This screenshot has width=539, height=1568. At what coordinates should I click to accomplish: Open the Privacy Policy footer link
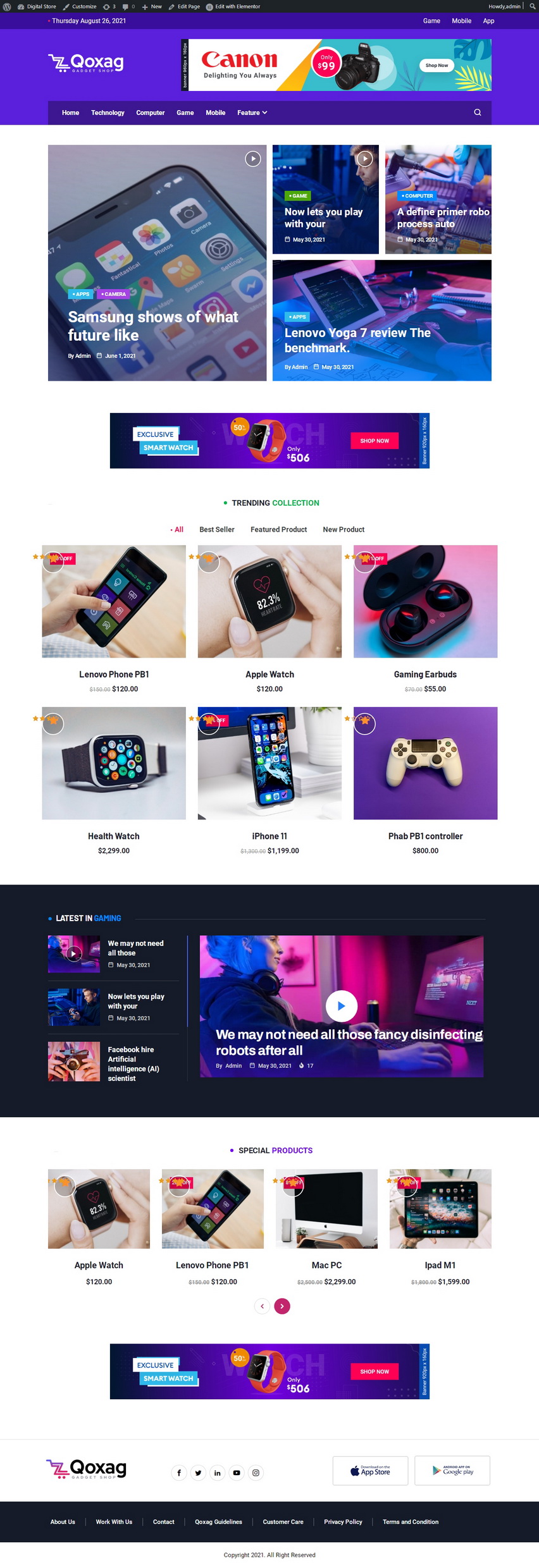(x=343, y=1522)
